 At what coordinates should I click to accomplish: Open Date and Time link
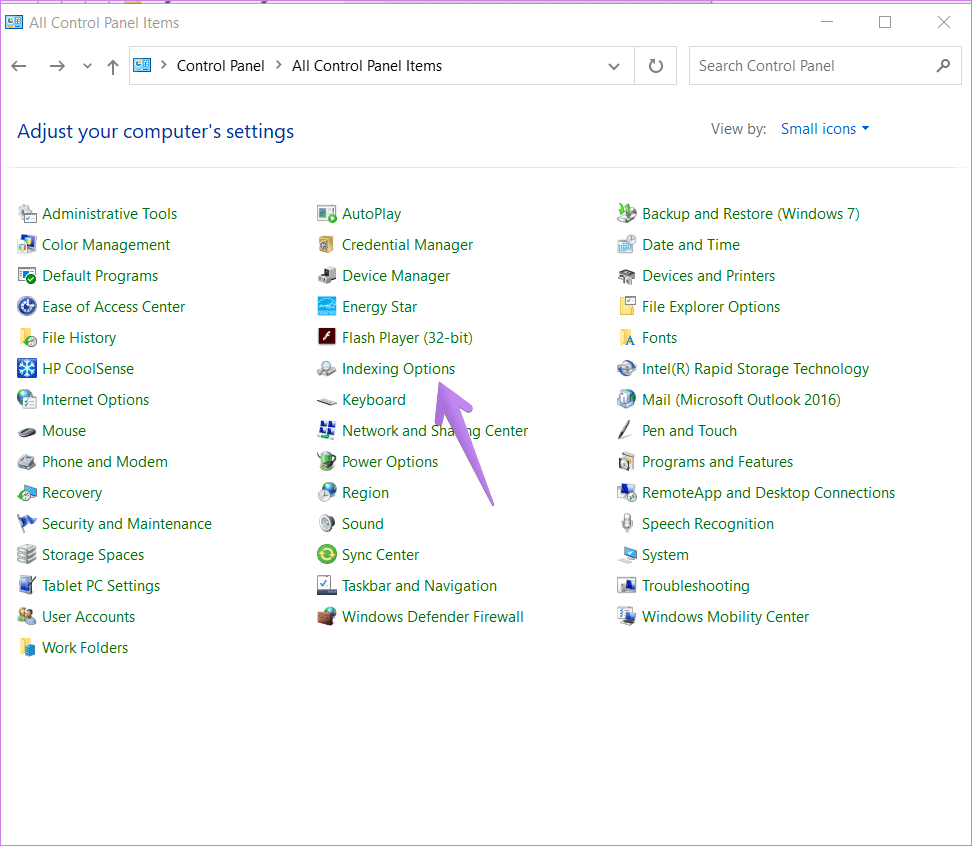click(691, 245)
